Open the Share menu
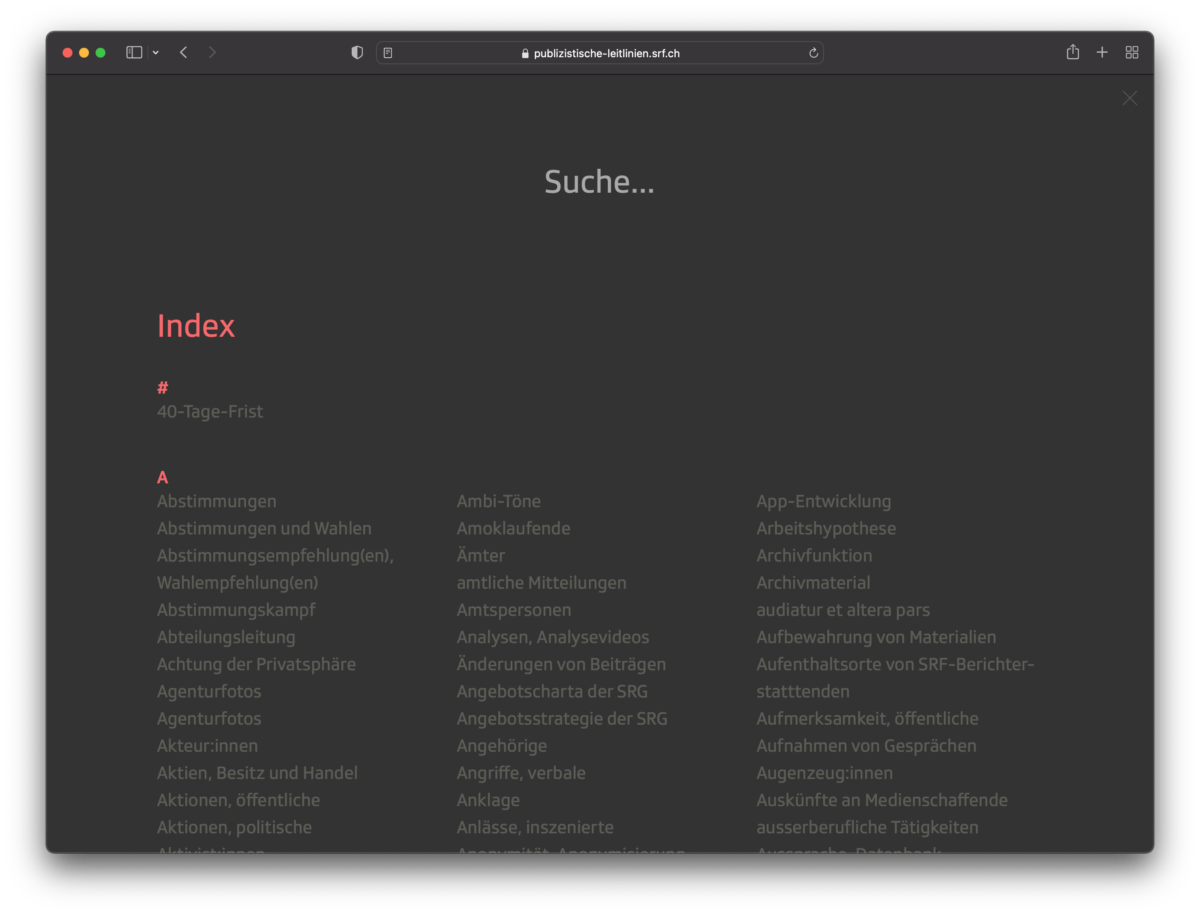The height and width of the screenshot is (914, 1200). click(x=1072, y=53)
